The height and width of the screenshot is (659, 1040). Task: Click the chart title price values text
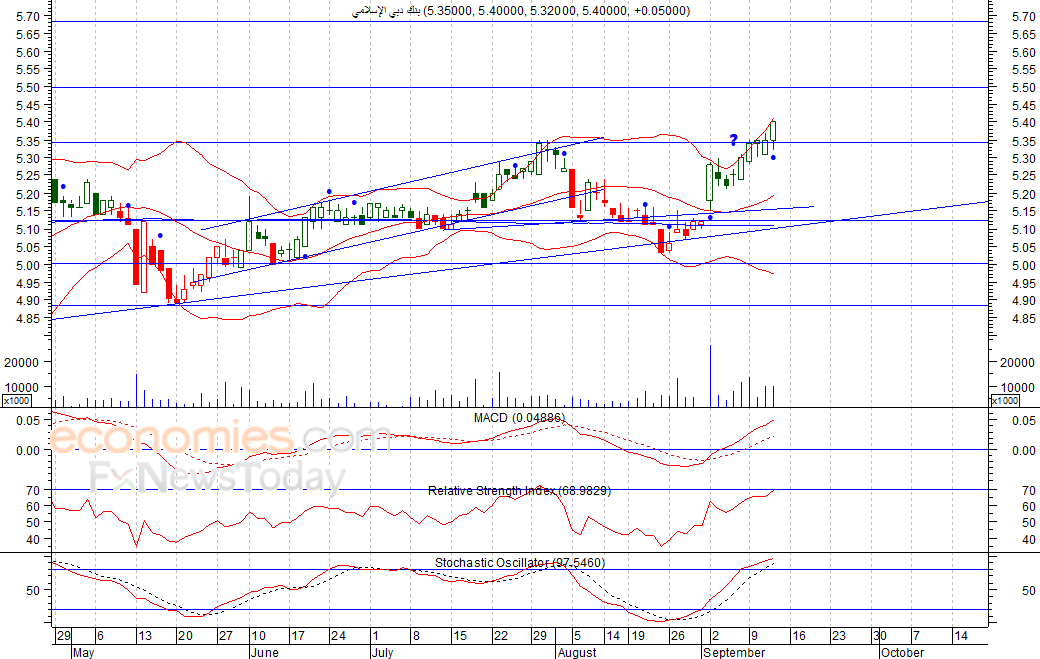tap(557, 11)
